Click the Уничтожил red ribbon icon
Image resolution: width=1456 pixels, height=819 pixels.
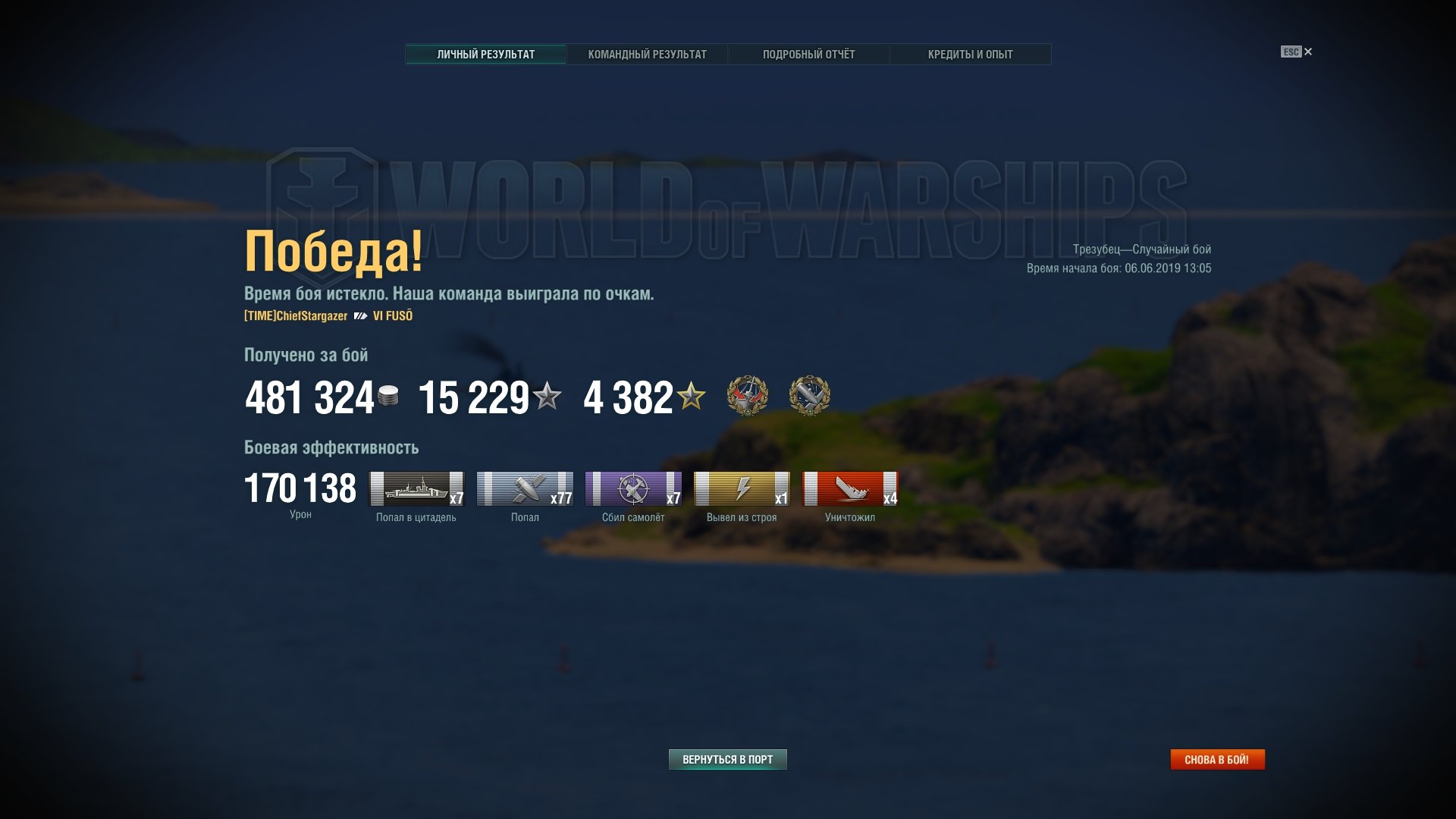click(x=850, y=488)
